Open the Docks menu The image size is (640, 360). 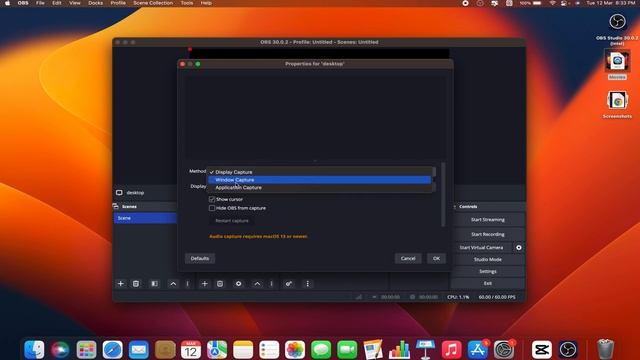tap(96, 3)
